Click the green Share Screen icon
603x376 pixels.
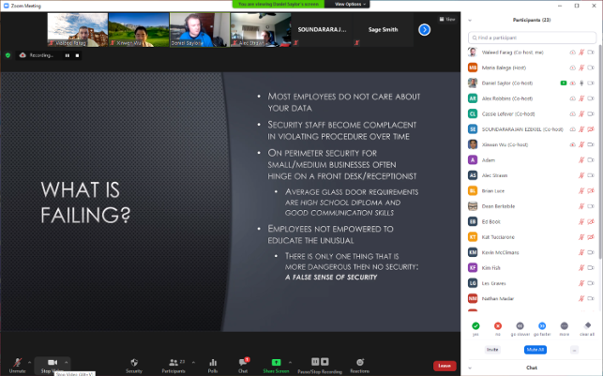pos(276,362)
